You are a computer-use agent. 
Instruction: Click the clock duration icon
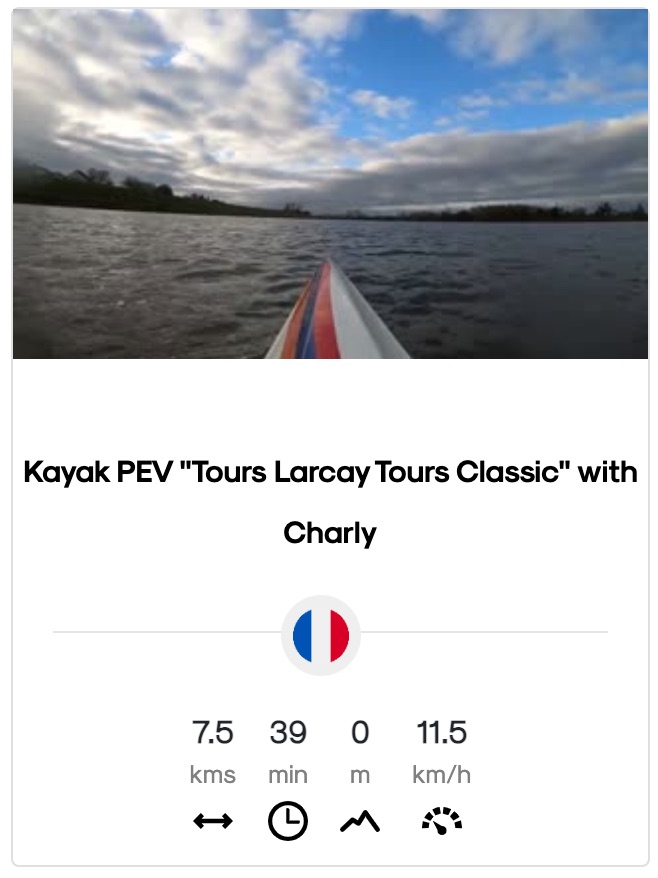(288, 821)
